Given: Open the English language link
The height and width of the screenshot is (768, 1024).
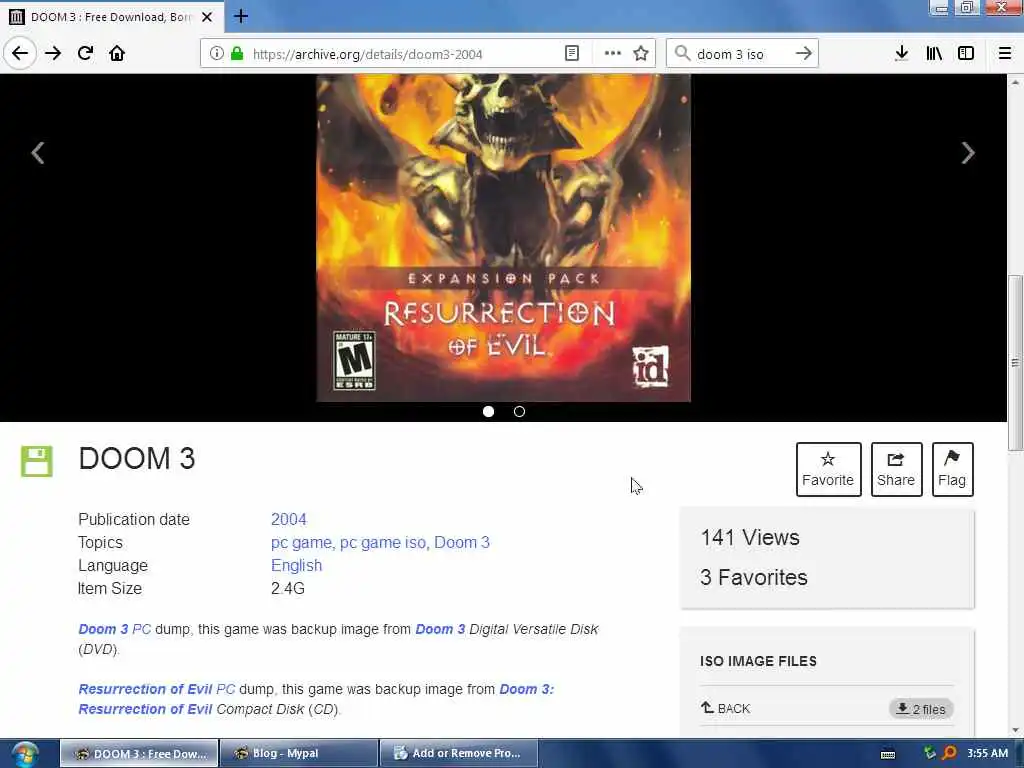Looking at the screenshot, I should (296, 566).
